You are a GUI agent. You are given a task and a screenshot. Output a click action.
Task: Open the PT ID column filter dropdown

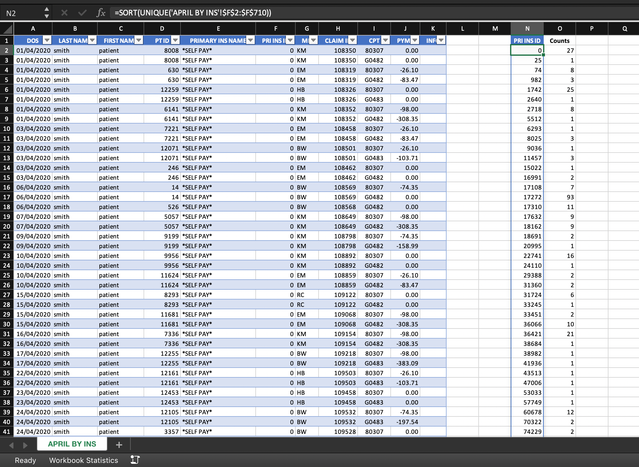[x=175, y=40]
